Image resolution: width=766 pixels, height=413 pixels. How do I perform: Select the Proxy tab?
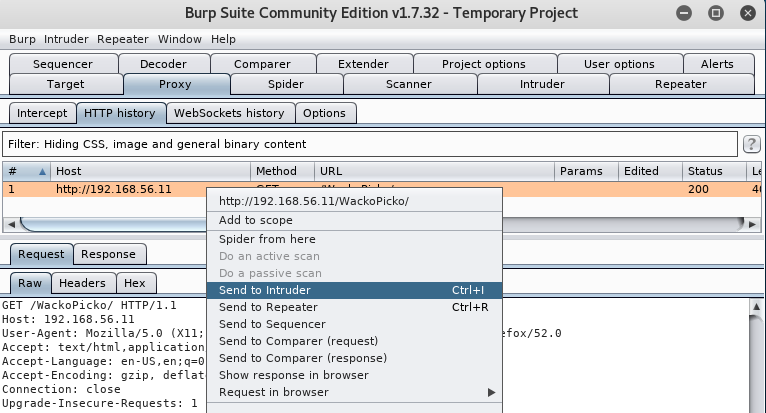(175, 84)
